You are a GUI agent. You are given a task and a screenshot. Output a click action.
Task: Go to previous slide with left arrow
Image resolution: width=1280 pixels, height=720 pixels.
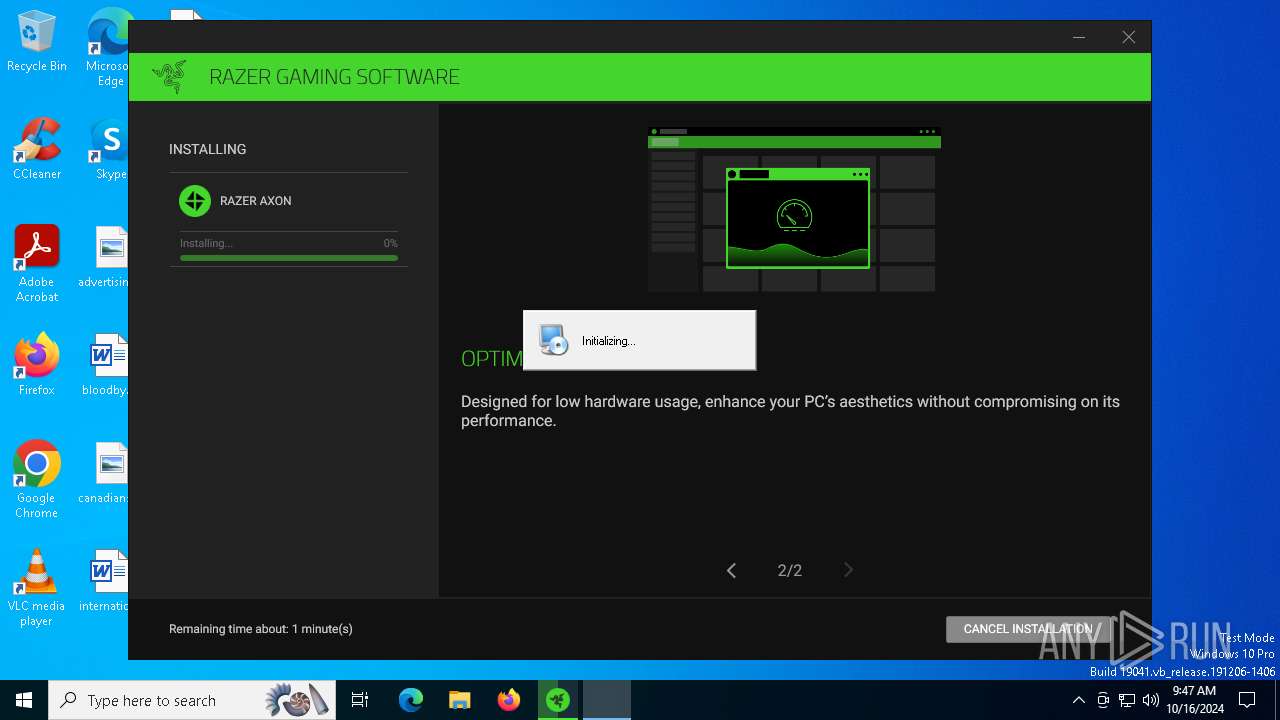[x=731, y=570]
